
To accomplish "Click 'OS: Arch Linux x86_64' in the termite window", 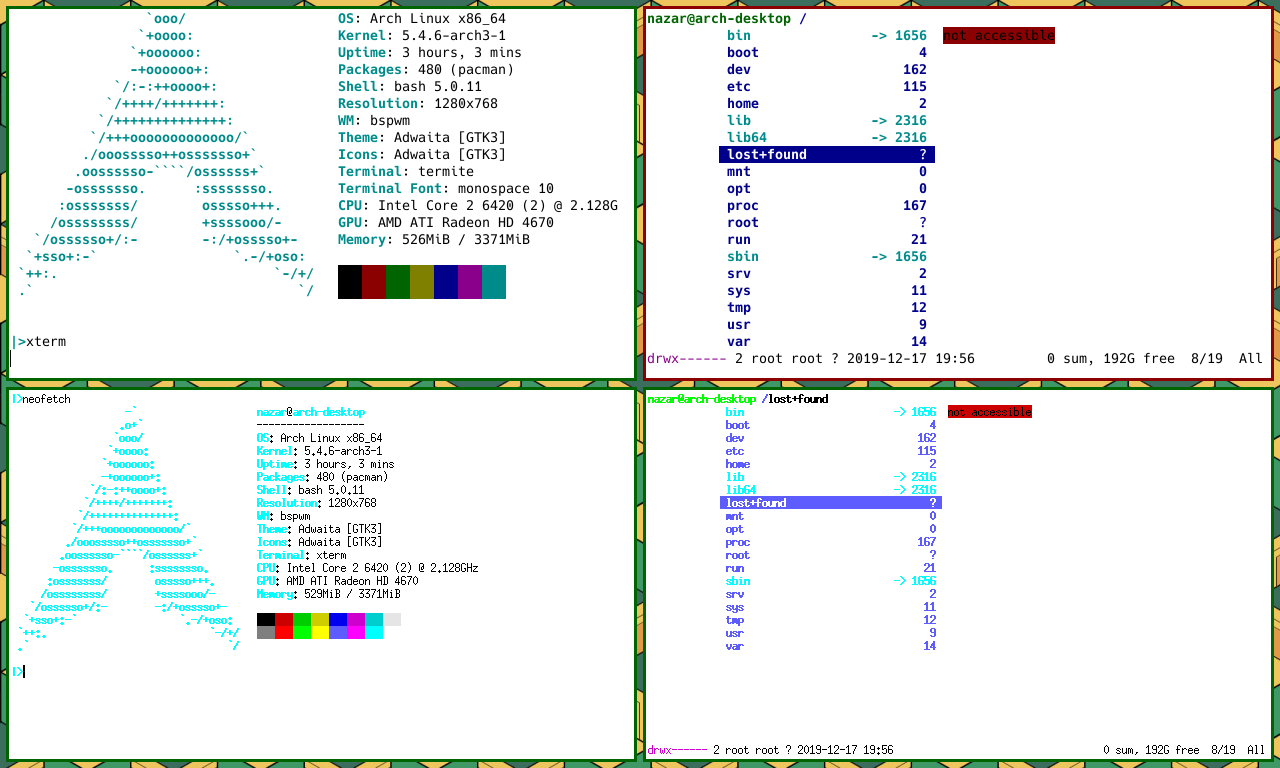I will click(422, 19).
